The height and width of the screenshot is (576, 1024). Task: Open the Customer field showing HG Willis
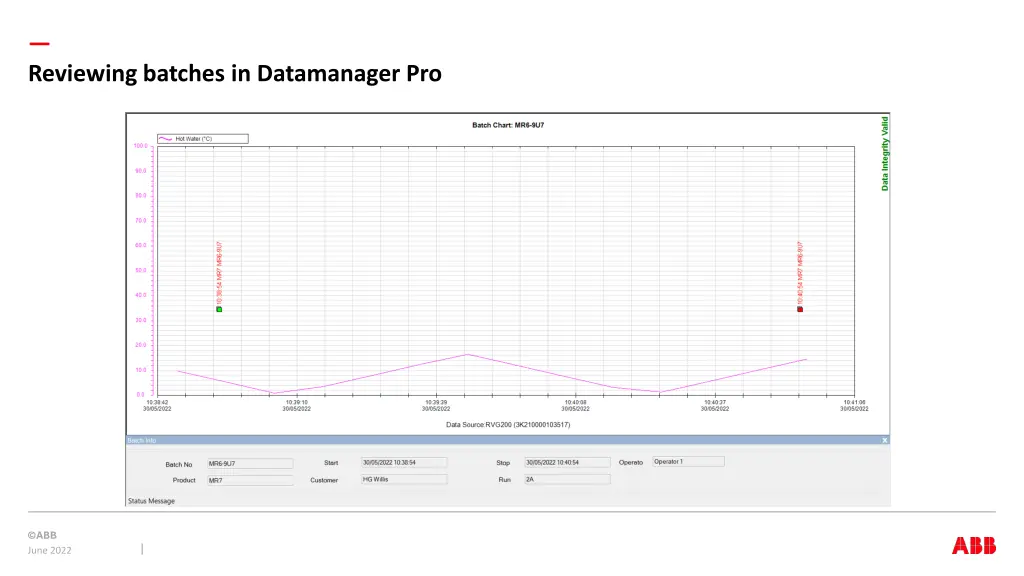403,479
